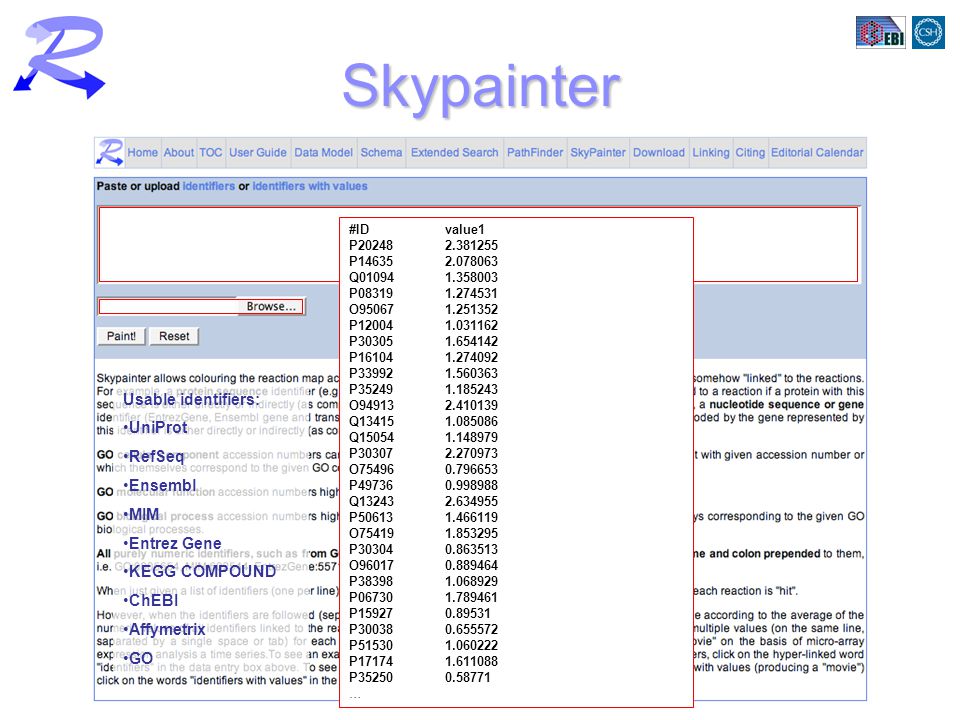Select identifier P33992 in the list
The image size is (960, 720).
(370, 373)
